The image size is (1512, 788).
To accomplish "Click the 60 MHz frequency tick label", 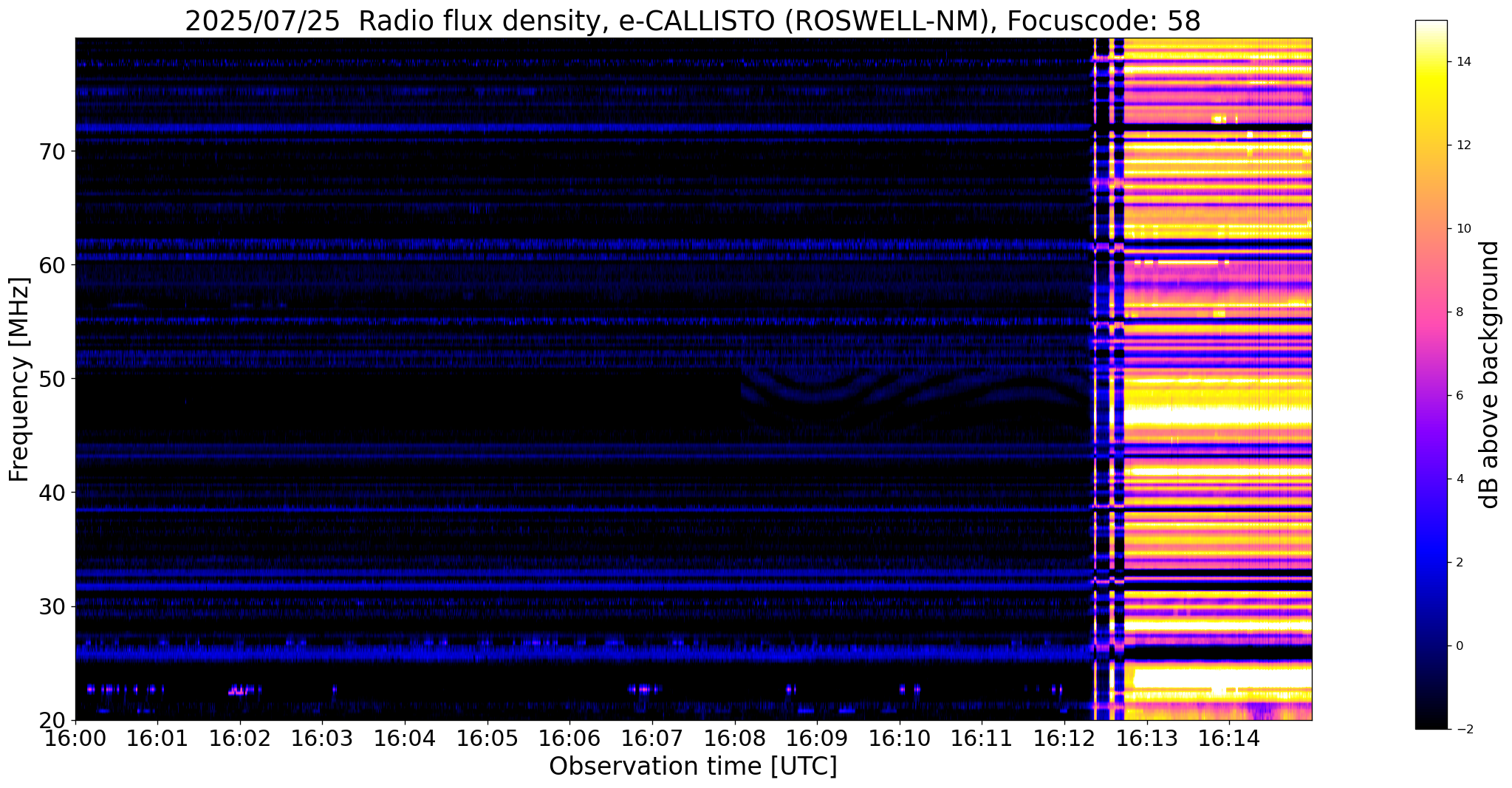I will (x=52, y=265).
